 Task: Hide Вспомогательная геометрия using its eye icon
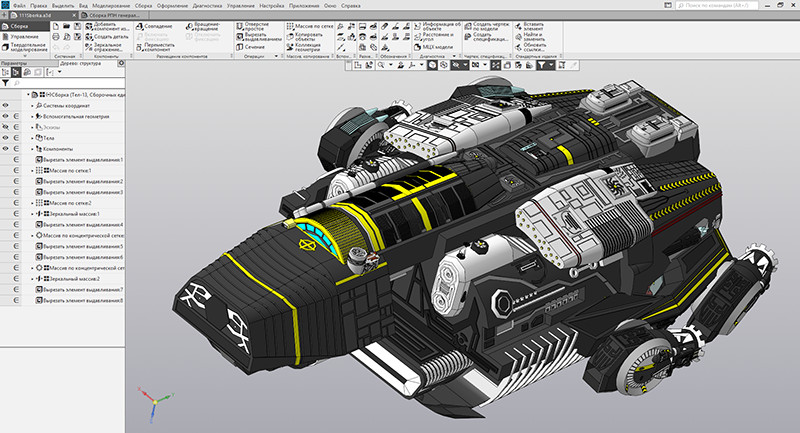pos(6,116)
